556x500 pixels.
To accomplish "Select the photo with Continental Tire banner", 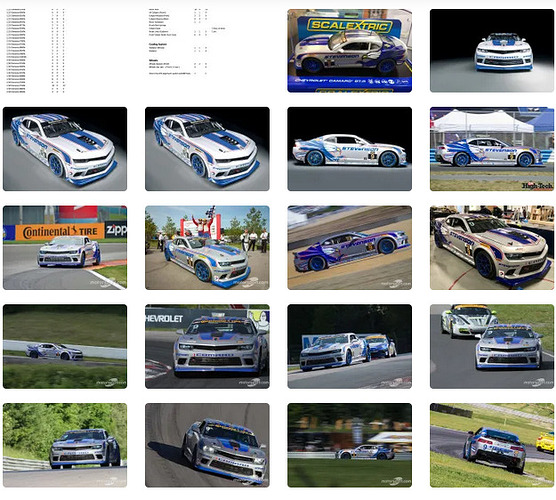I will [65, 248].
